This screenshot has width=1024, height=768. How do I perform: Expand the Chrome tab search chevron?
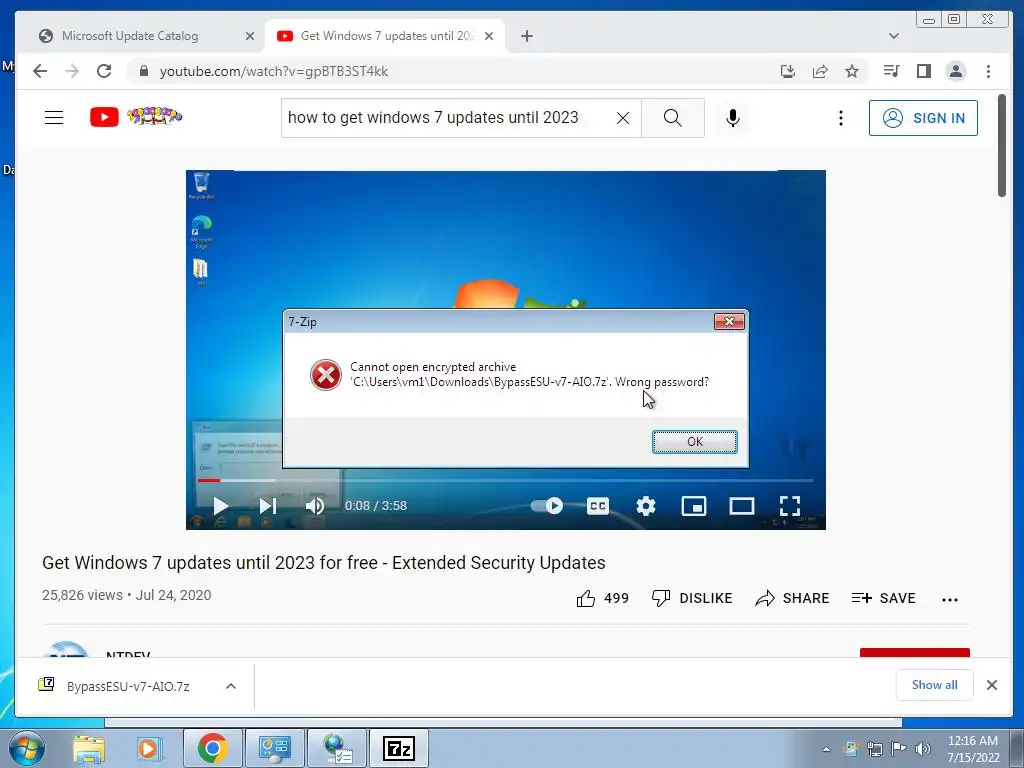(x=893, y=36)
